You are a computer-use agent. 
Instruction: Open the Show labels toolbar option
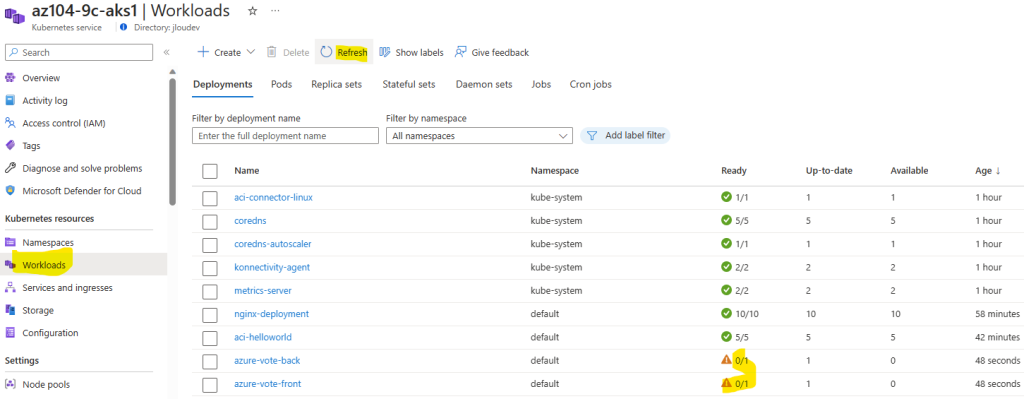point(411,52)
